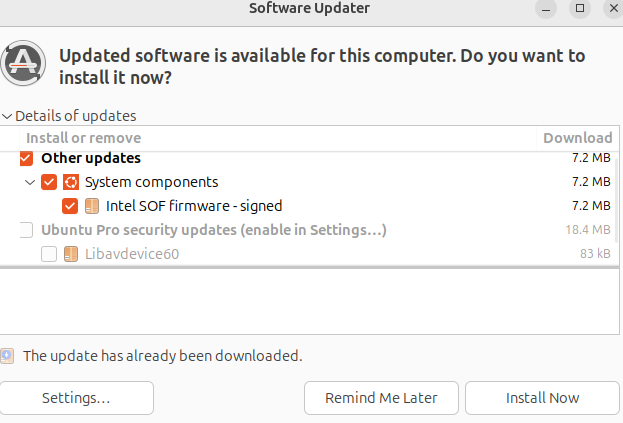Click the Download column header

pyautogui.click(x=578, y=138)
